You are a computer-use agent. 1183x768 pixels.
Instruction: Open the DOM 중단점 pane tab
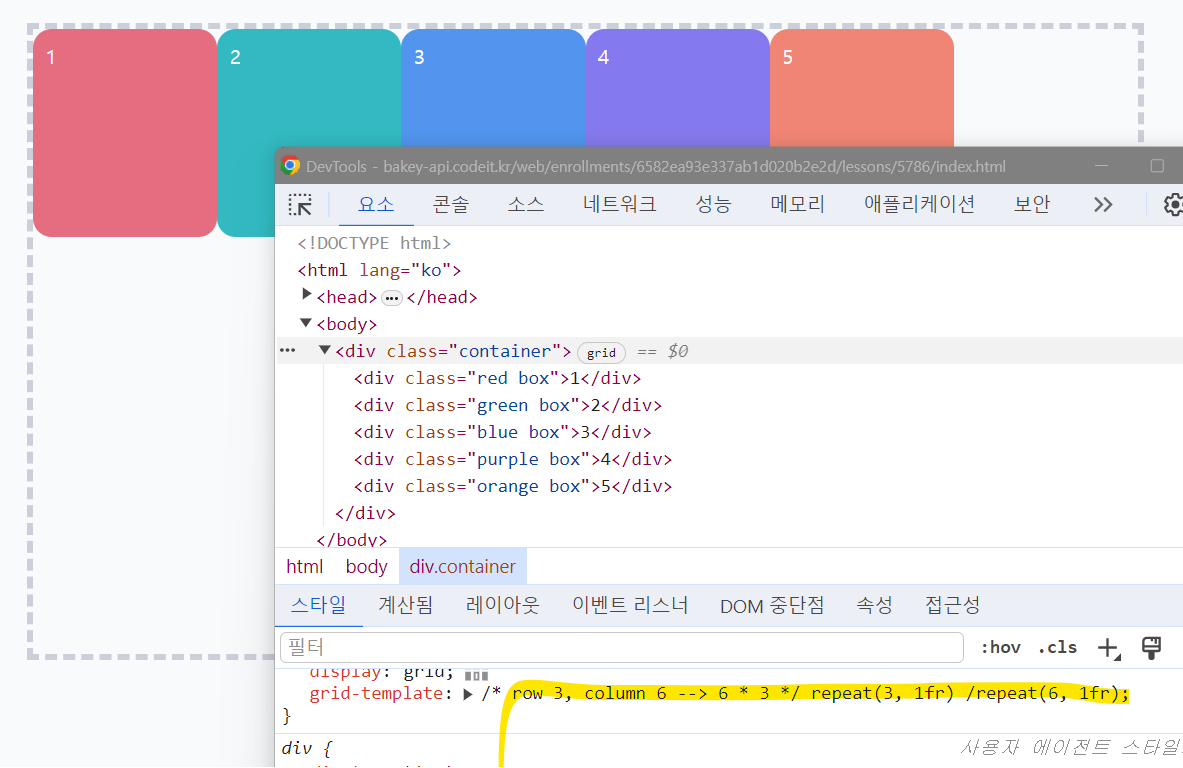point(772,605)
